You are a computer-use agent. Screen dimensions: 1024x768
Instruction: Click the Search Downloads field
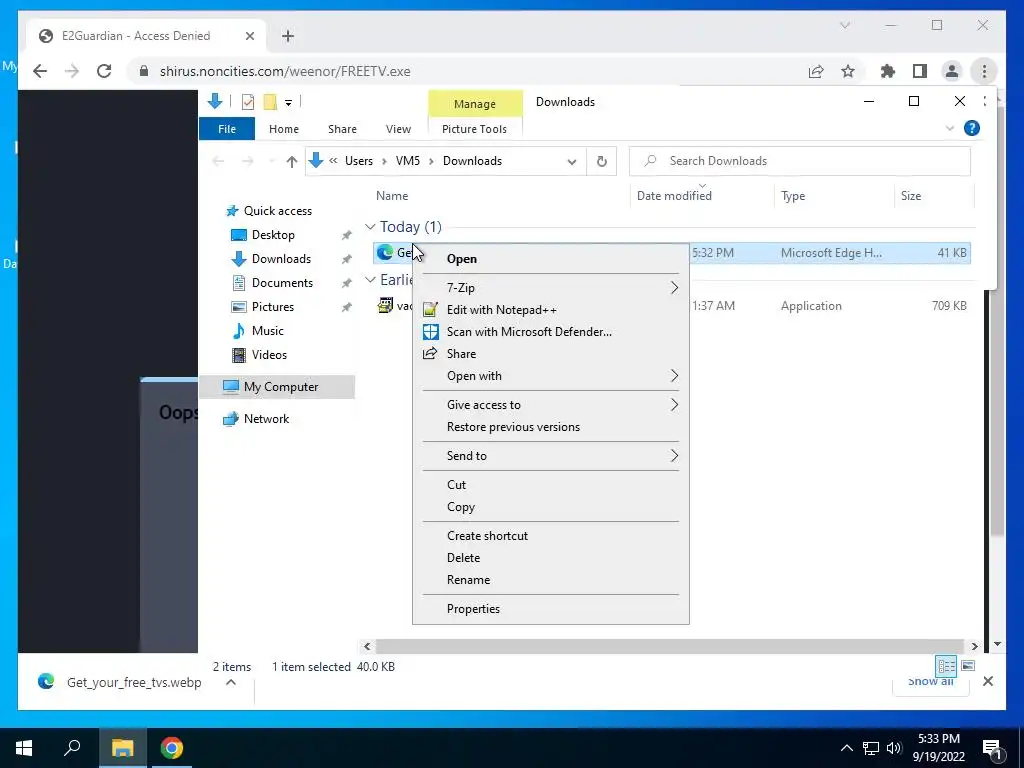click(x=799, y=161)
